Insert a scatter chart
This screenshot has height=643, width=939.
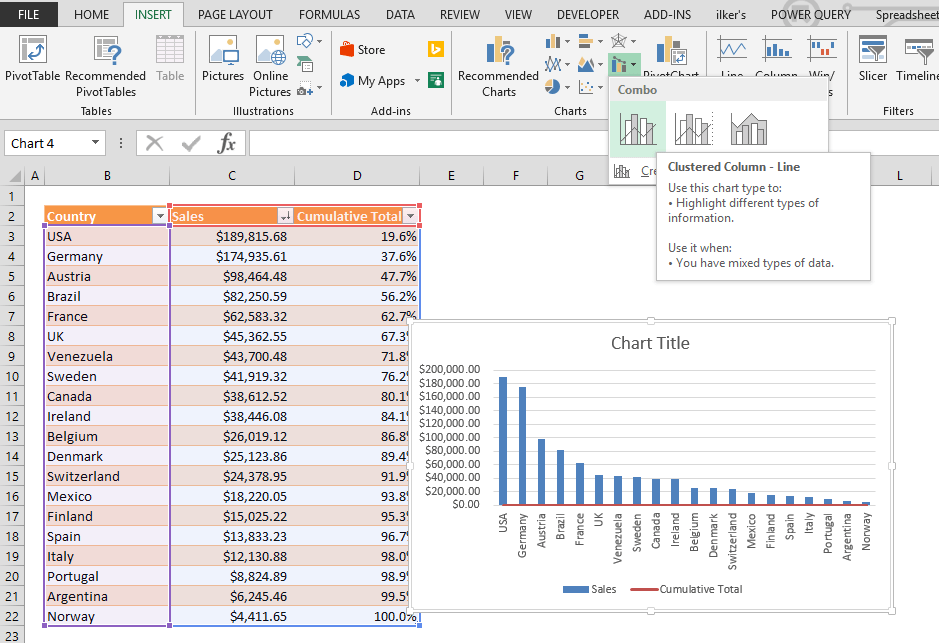586,87
